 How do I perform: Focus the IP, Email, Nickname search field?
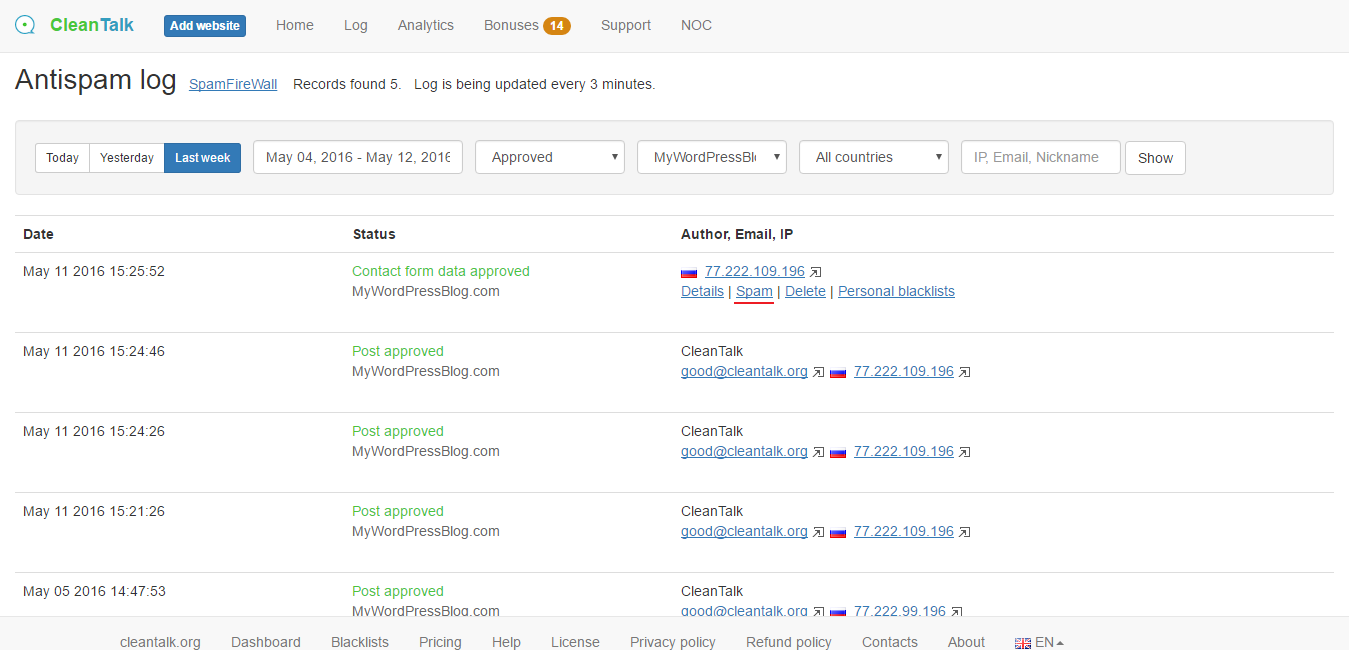point(1041,157)
